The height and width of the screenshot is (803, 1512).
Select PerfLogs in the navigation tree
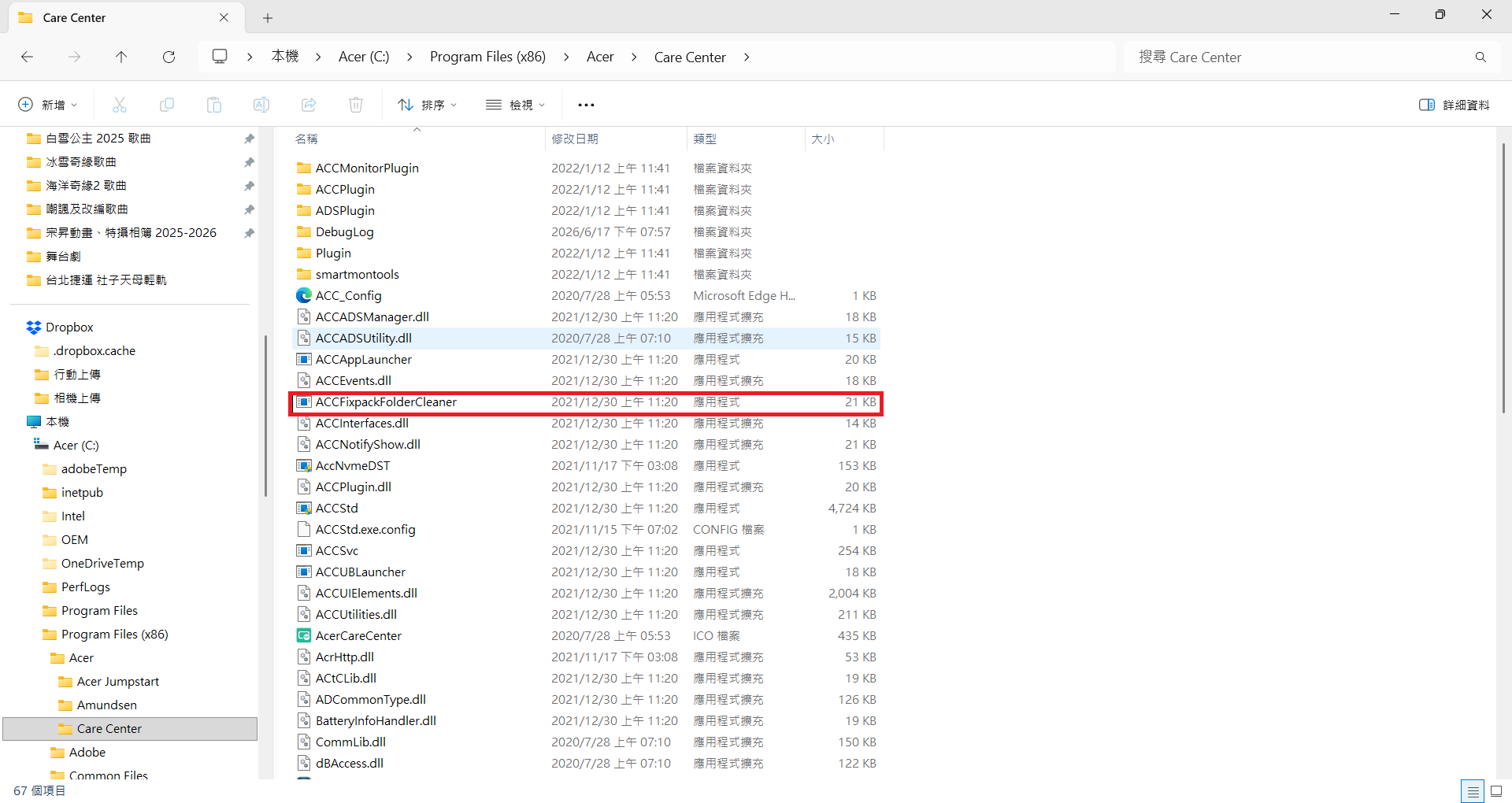click(86, 587)
